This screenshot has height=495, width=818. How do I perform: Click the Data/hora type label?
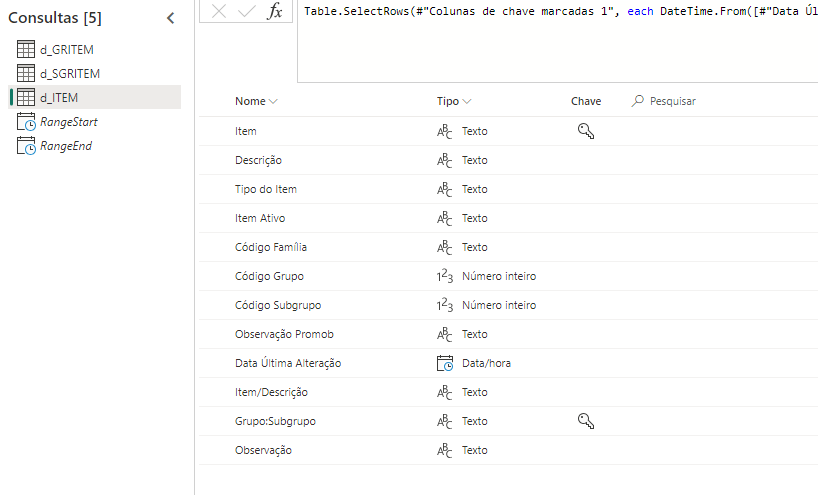click(x=486, y=363)
